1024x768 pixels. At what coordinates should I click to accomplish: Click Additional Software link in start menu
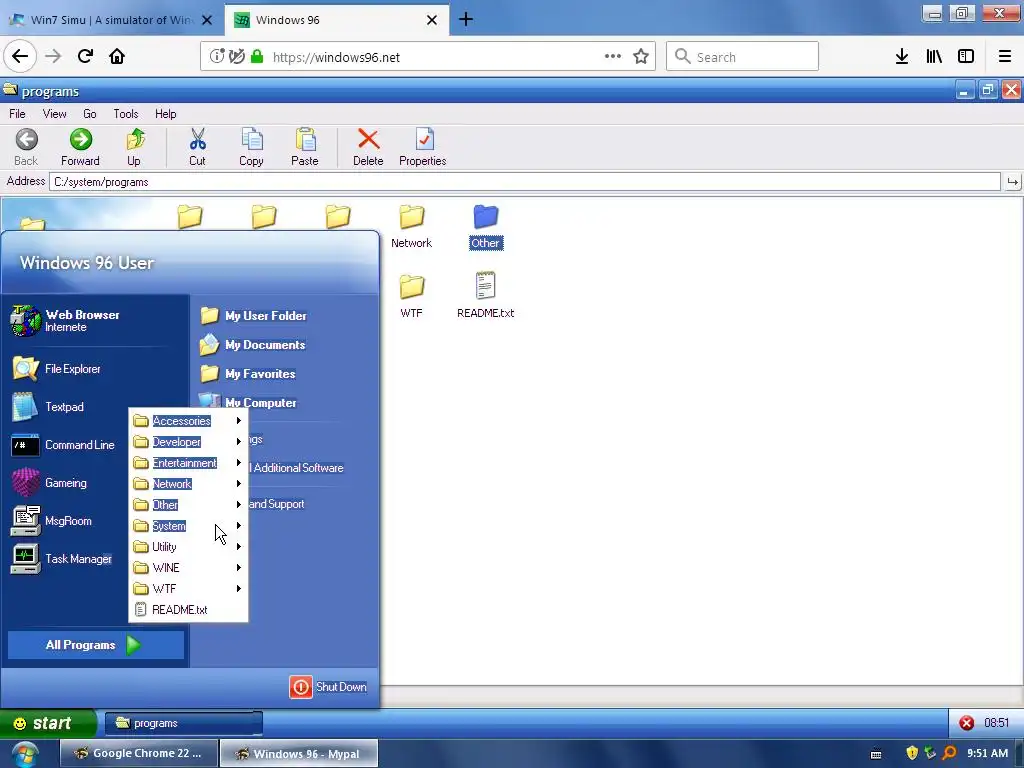pyautogui.click(x=298, y=468)
